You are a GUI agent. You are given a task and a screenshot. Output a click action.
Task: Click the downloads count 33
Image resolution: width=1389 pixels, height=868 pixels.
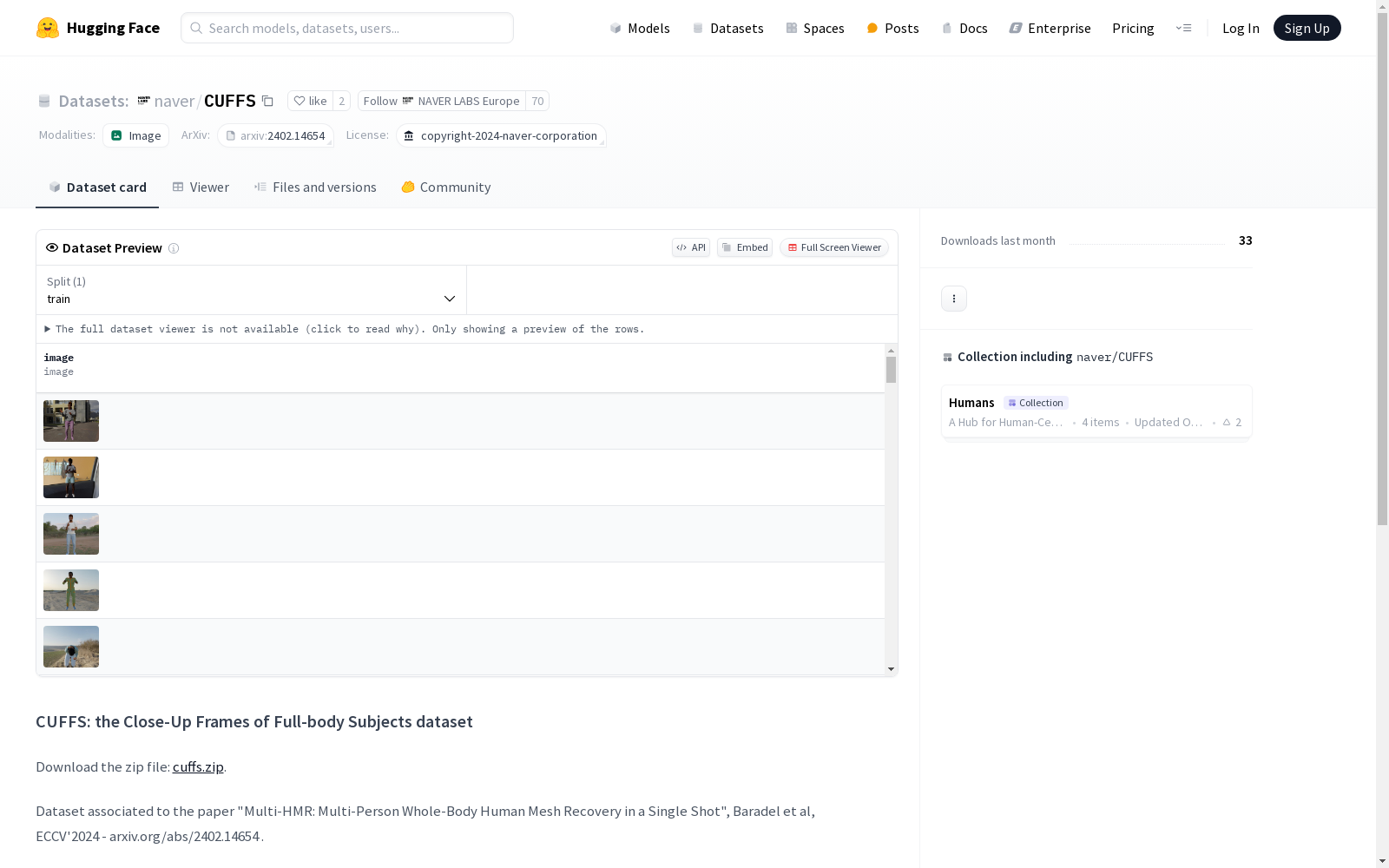[x=1246, y=240]
